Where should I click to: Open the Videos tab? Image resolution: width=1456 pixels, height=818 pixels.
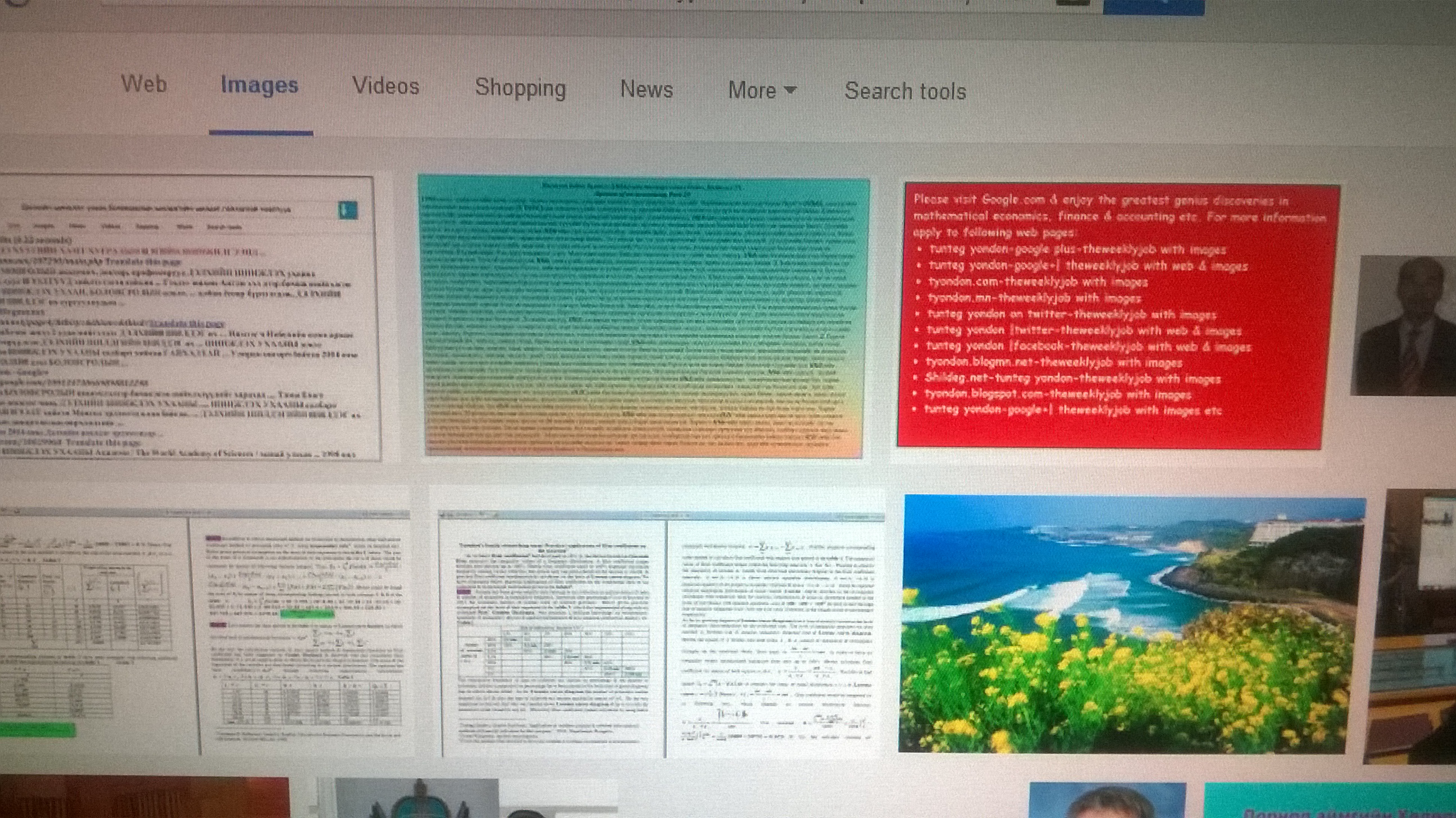pyautogui.click(x=385, y=87)
